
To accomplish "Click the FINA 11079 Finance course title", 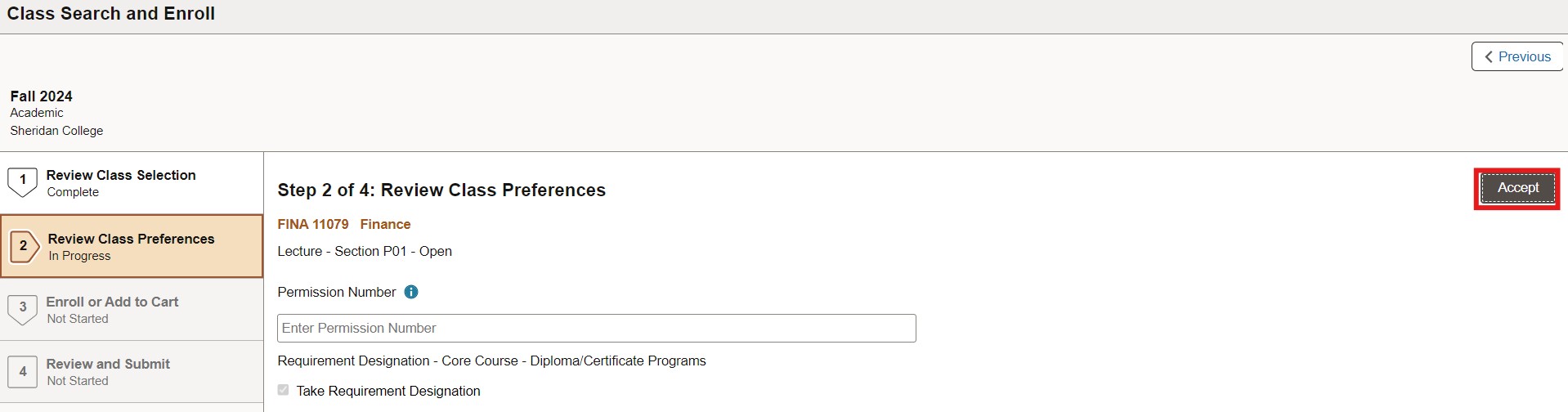I will coord(344,224).
